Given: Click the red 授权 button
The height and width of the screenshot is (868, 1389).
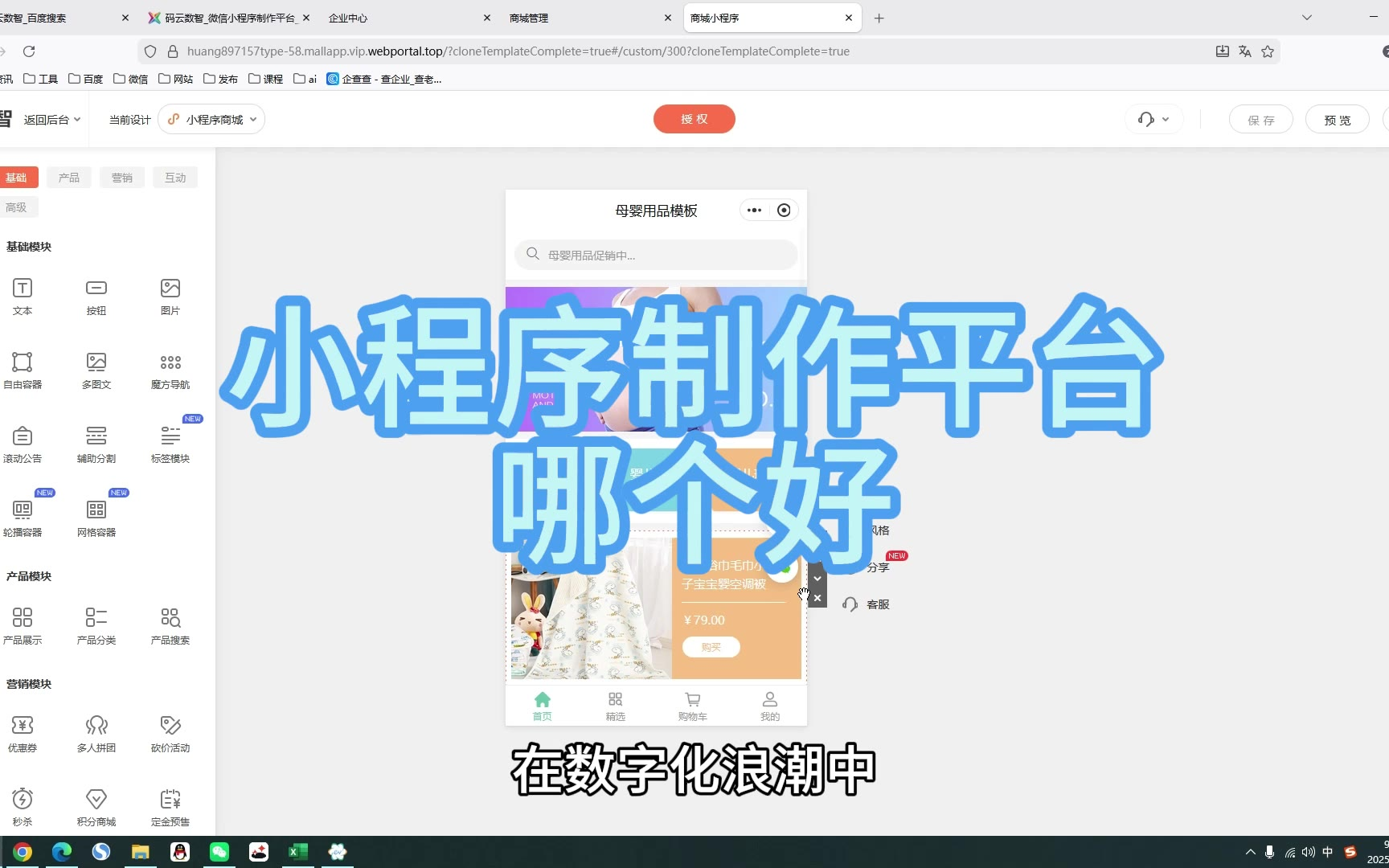Looking at the screenshot, I should coord(694,119).
